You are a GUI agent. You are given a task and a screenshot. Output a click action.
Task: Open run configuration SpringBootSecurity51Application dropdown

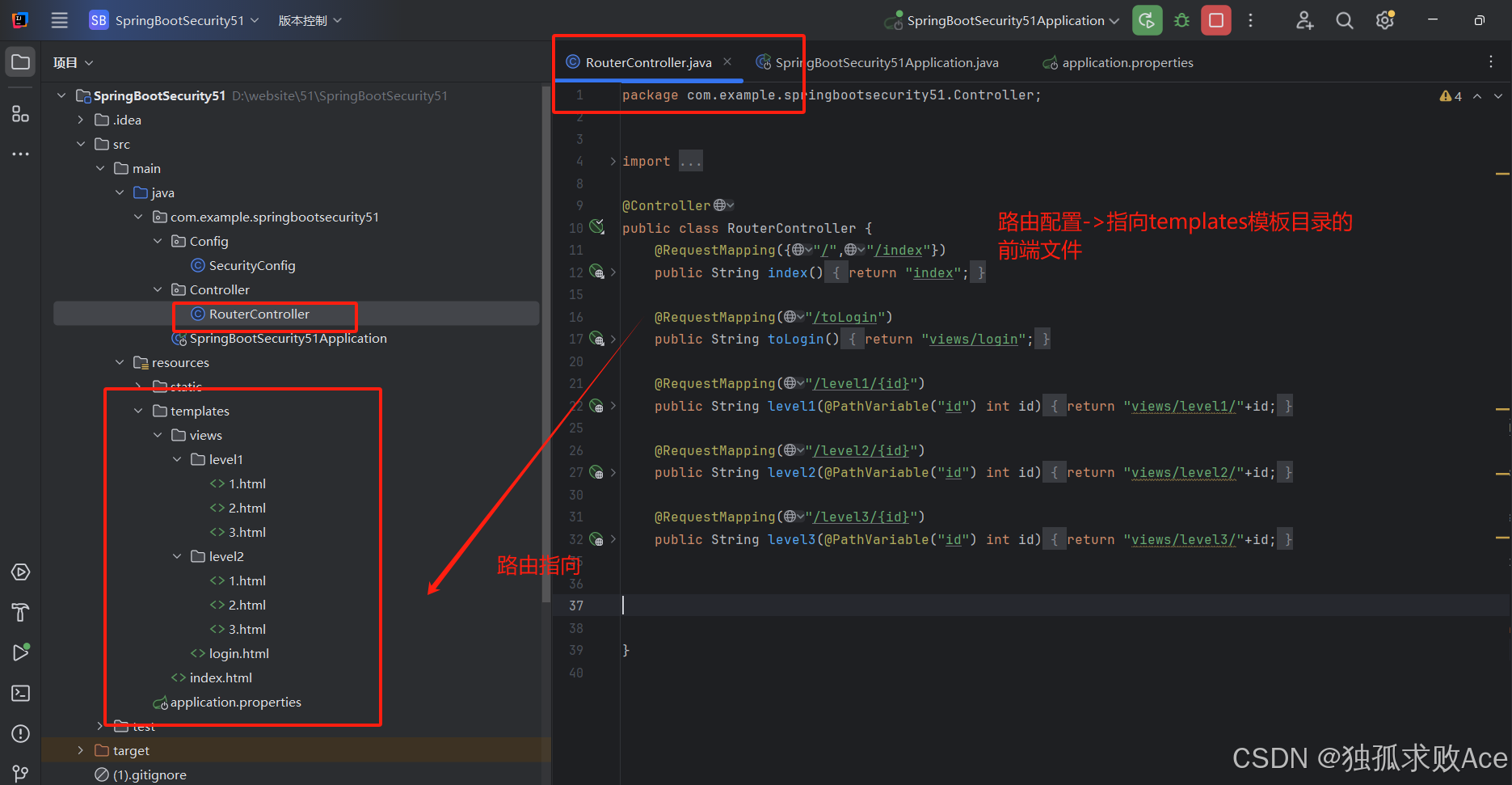(1002, 20)
